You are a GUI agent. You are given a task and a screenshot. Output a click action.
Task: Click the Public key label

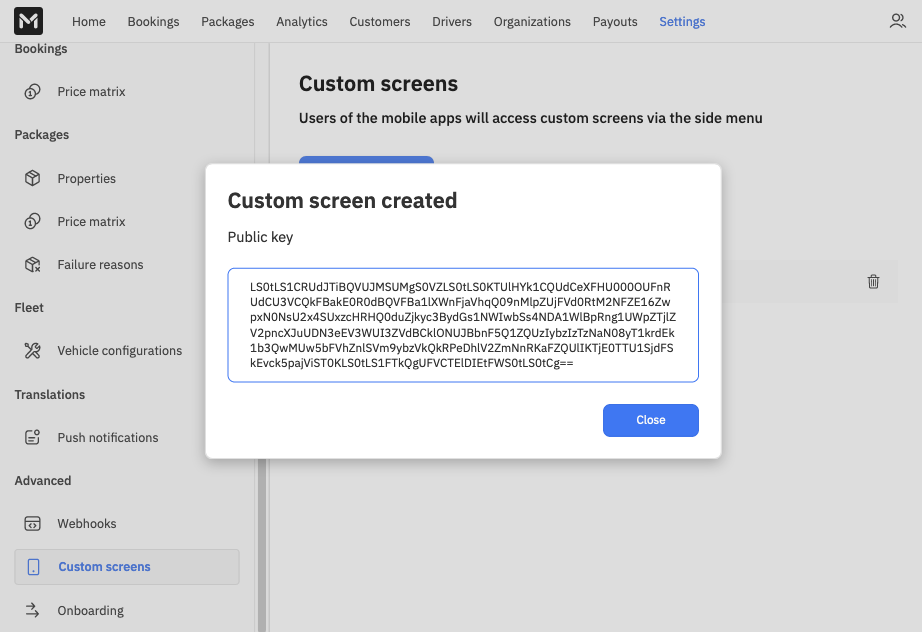point(260,237)
